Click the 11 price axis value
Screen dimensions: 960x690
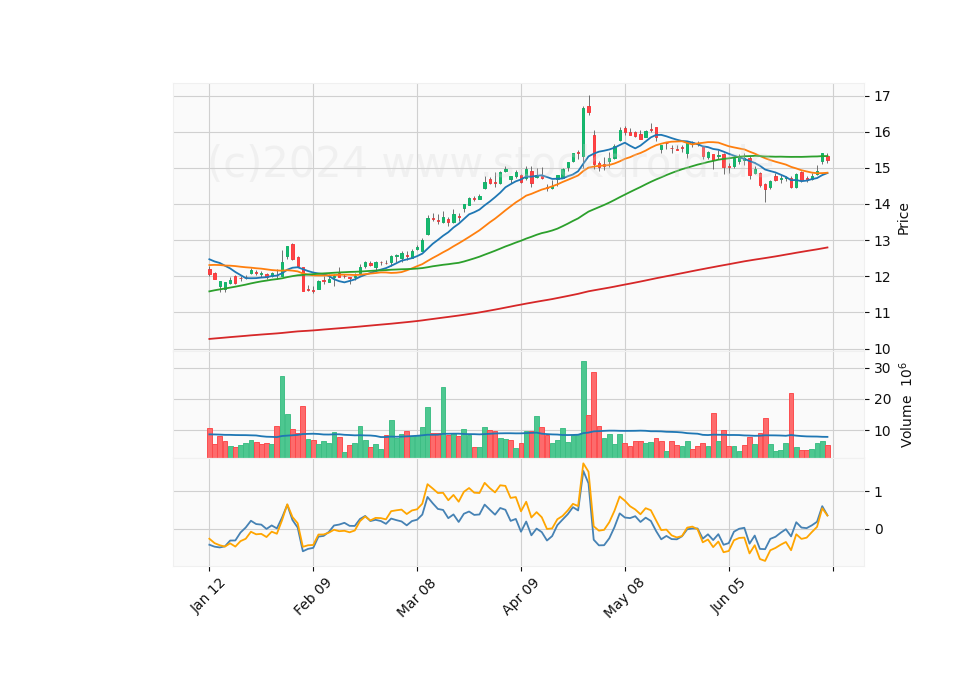(882, 313)
